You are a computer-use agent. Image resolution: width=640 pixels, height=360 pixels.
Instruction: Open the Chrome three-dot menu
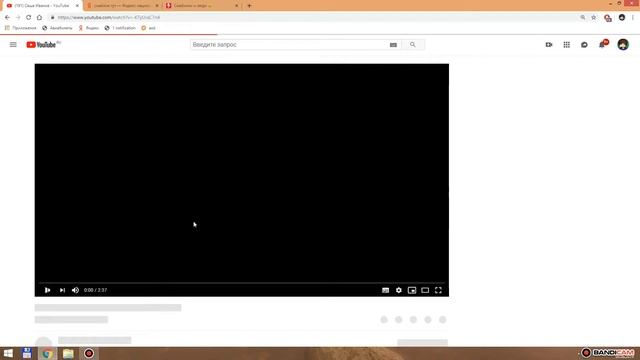[633, 18]
